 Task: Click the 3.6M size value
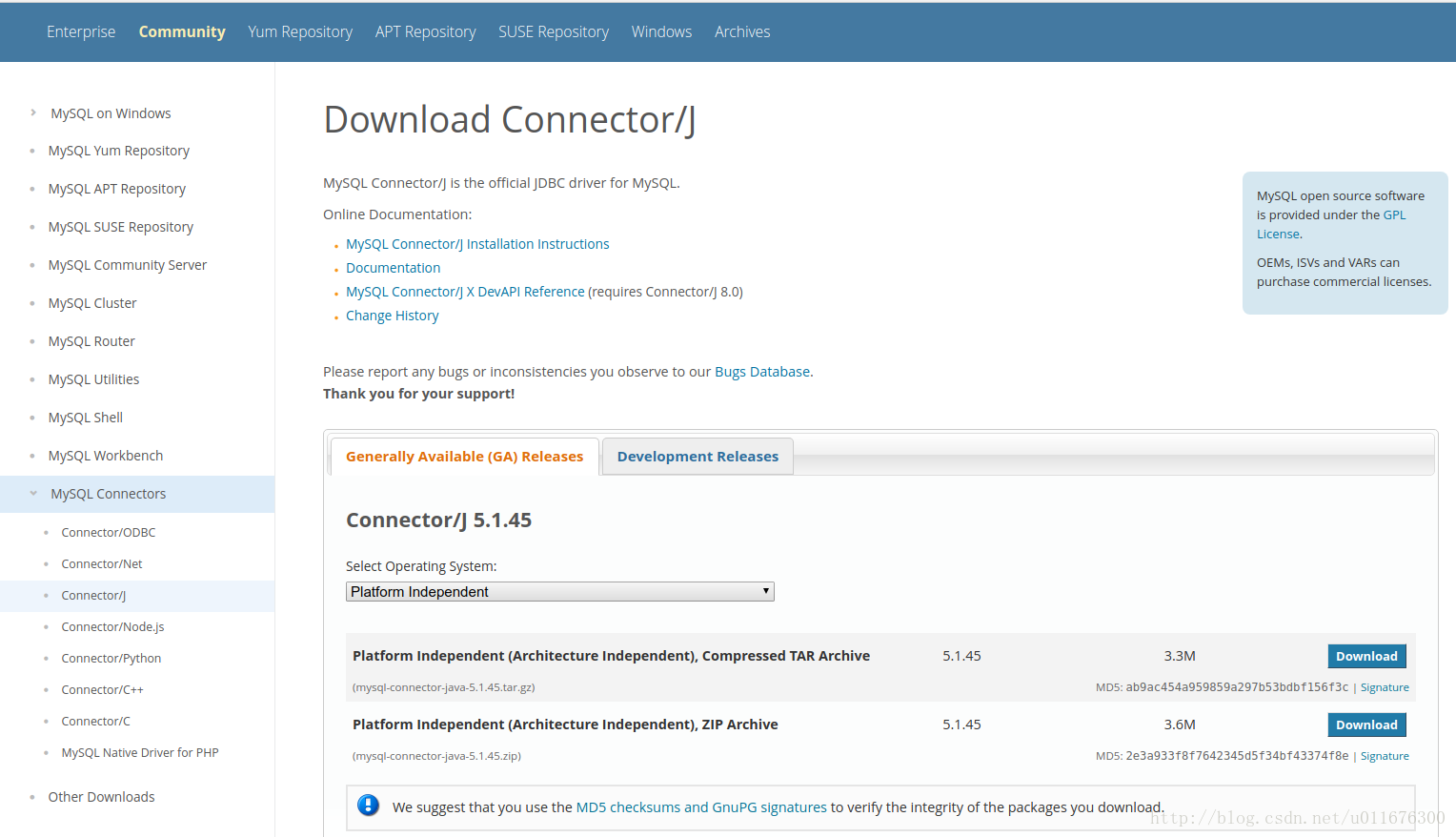(x=1180, y=725)
